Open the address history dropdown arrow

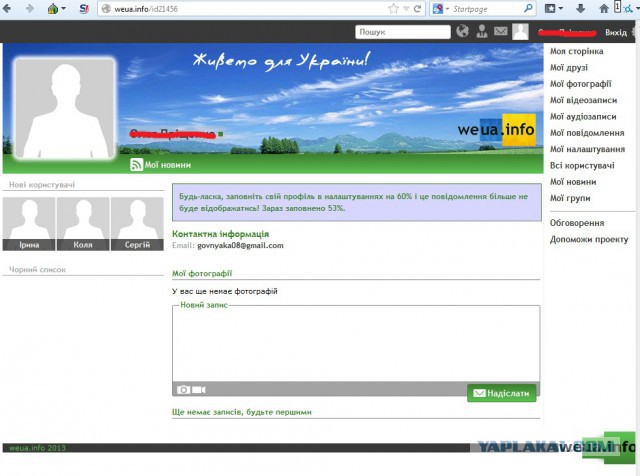[x=406, y=9]
